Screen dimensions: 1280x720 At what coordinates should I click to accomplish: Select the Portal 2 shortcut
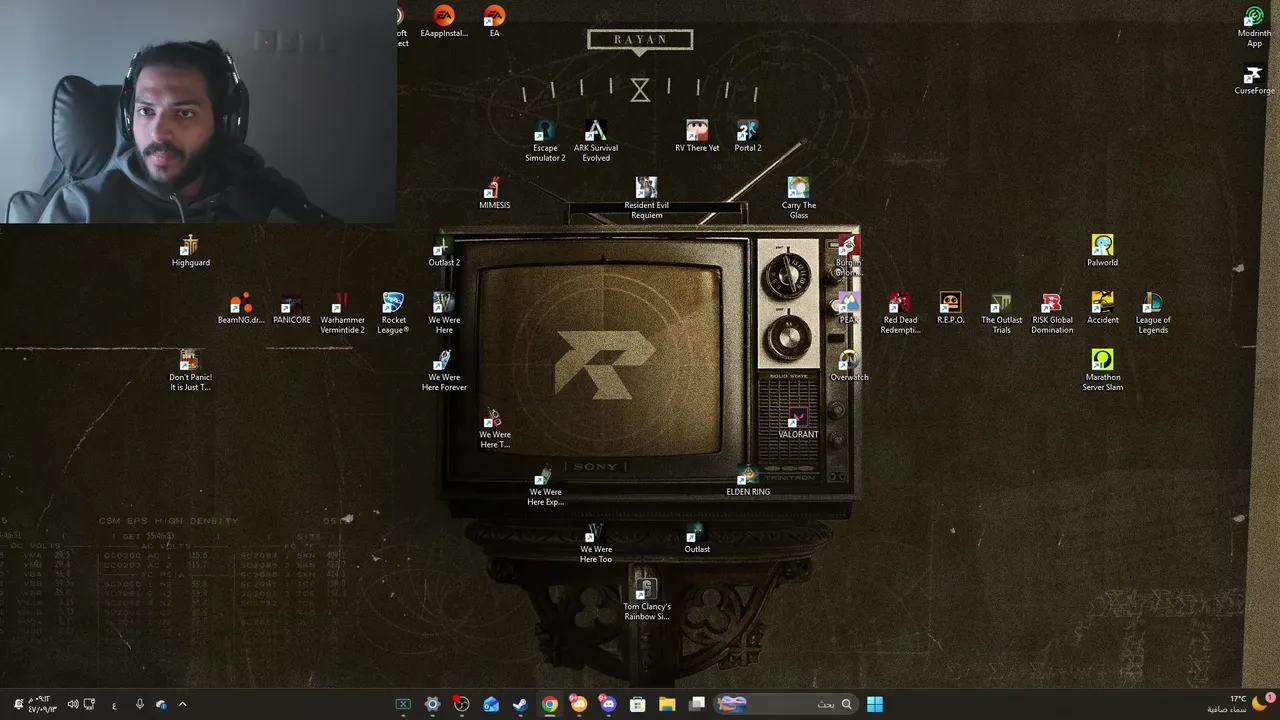pos(748,137)
